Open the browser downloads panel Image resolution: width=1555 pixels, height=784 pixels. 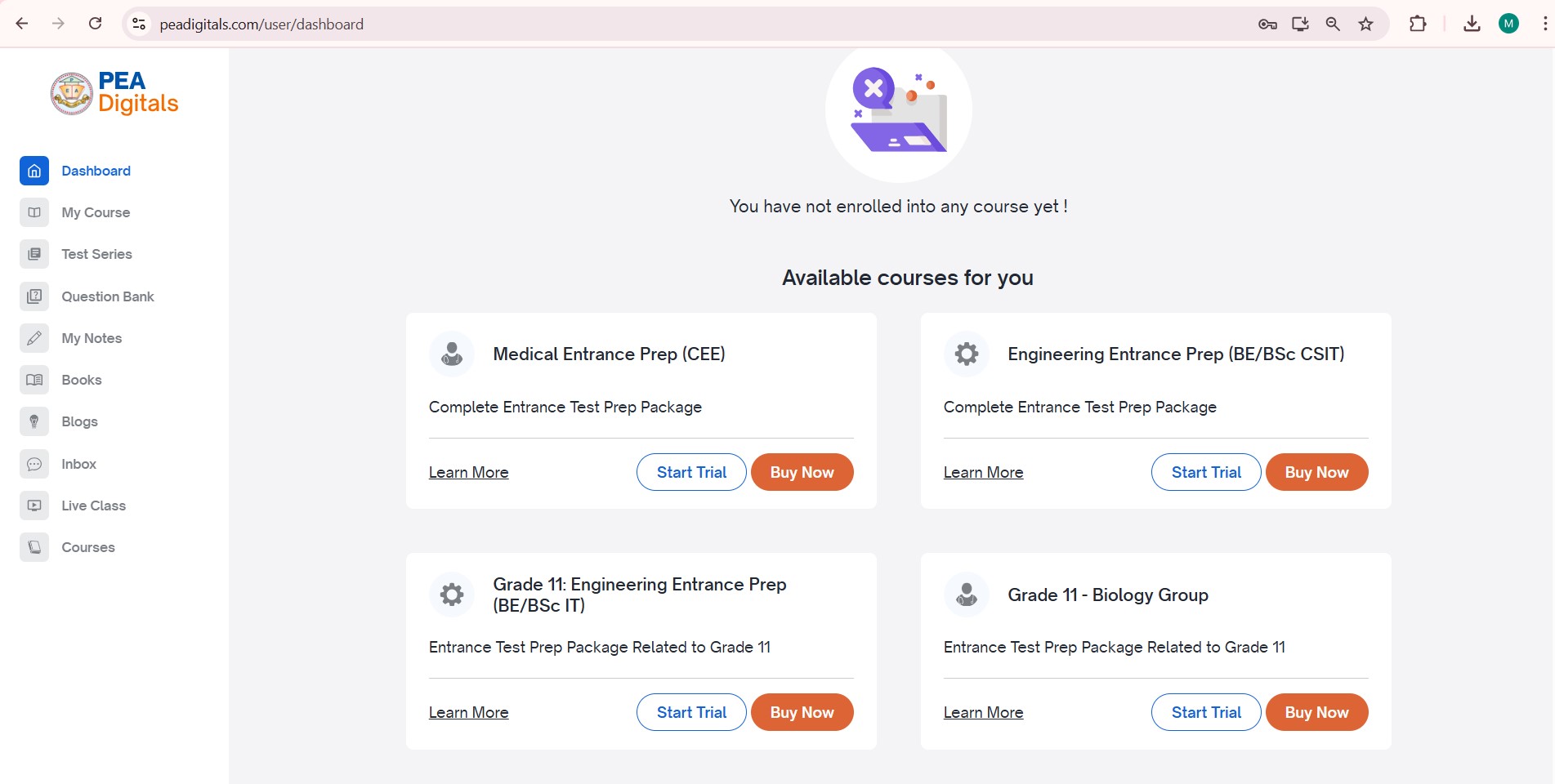pos(1472,24)
